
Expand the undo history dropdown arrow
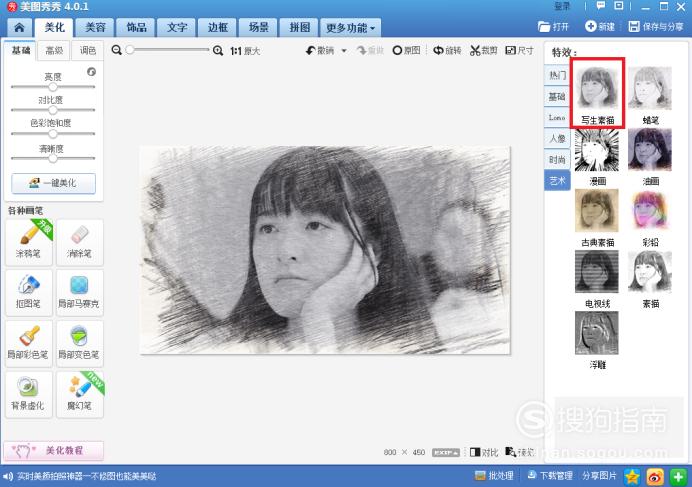pyautogui.click(x=344, y=51)
